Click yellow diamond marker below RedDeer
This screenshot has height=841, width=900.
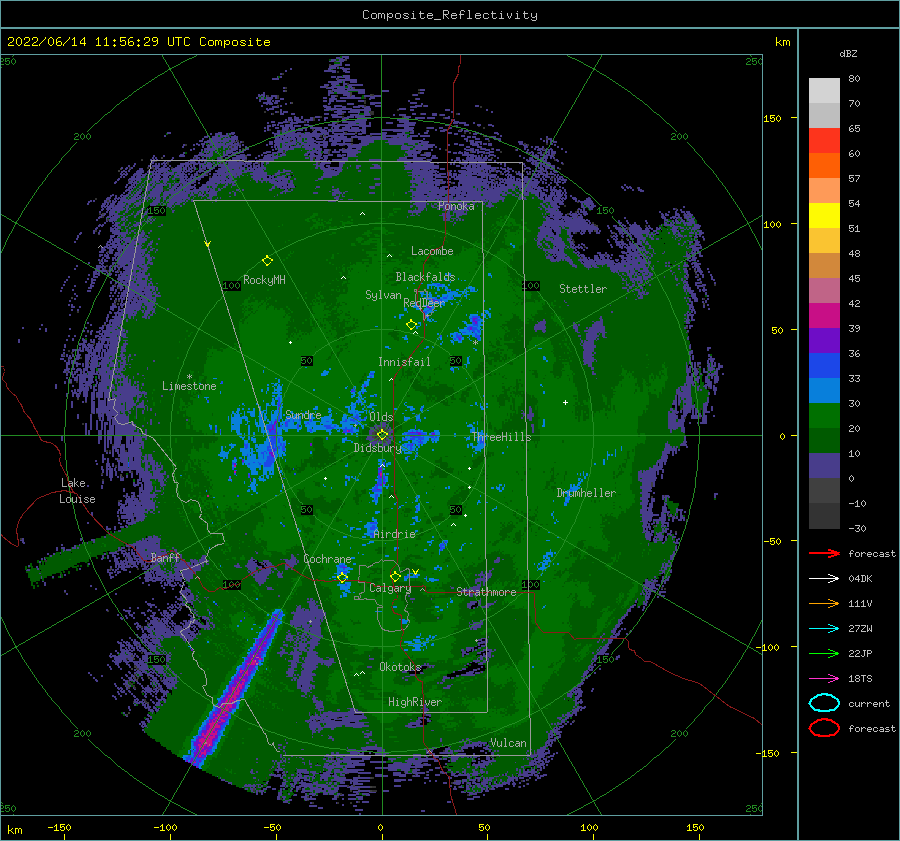pyautogui.click(x=411, y=325)
